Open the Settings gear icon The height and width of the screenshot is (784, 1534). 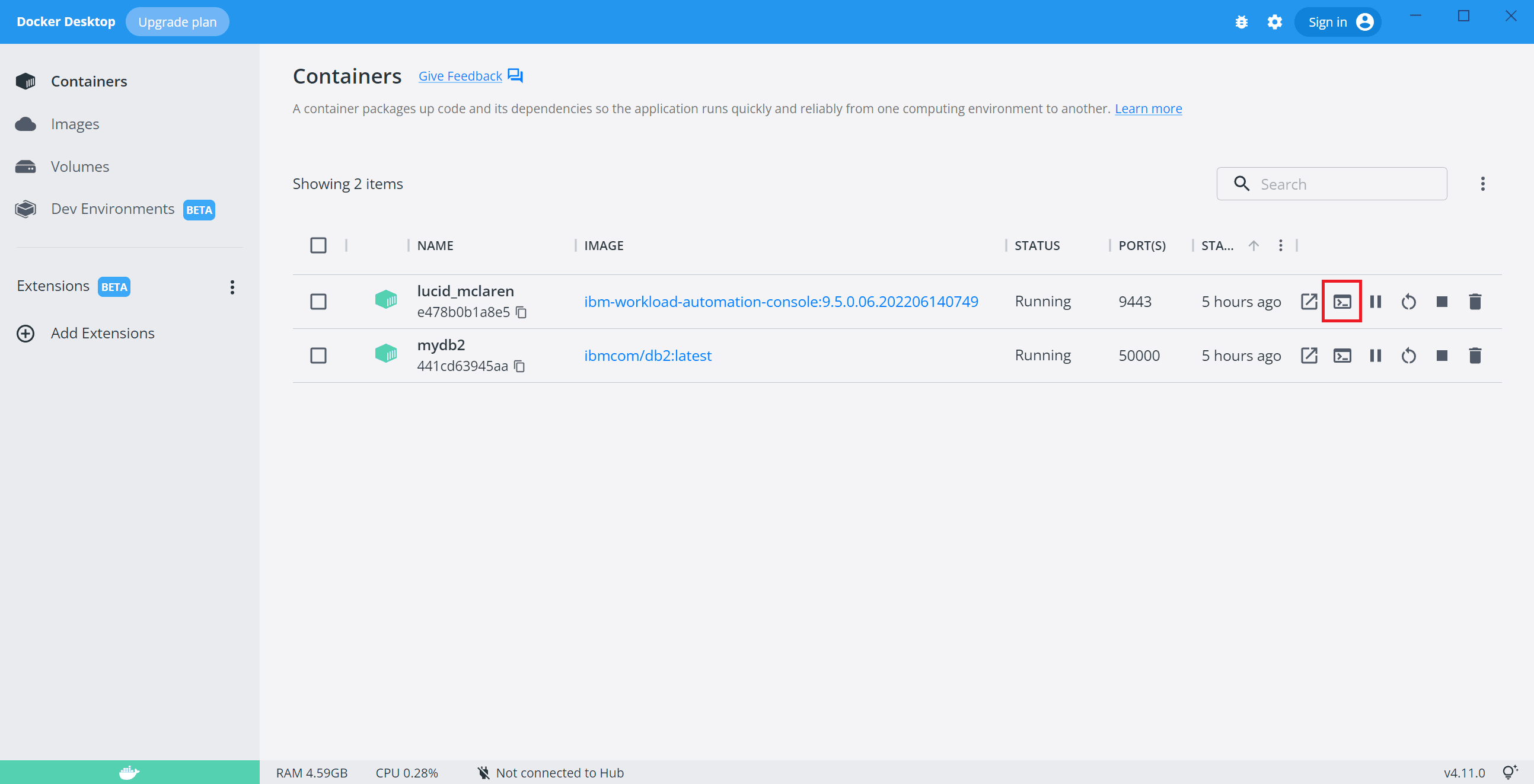point(1274,22)
